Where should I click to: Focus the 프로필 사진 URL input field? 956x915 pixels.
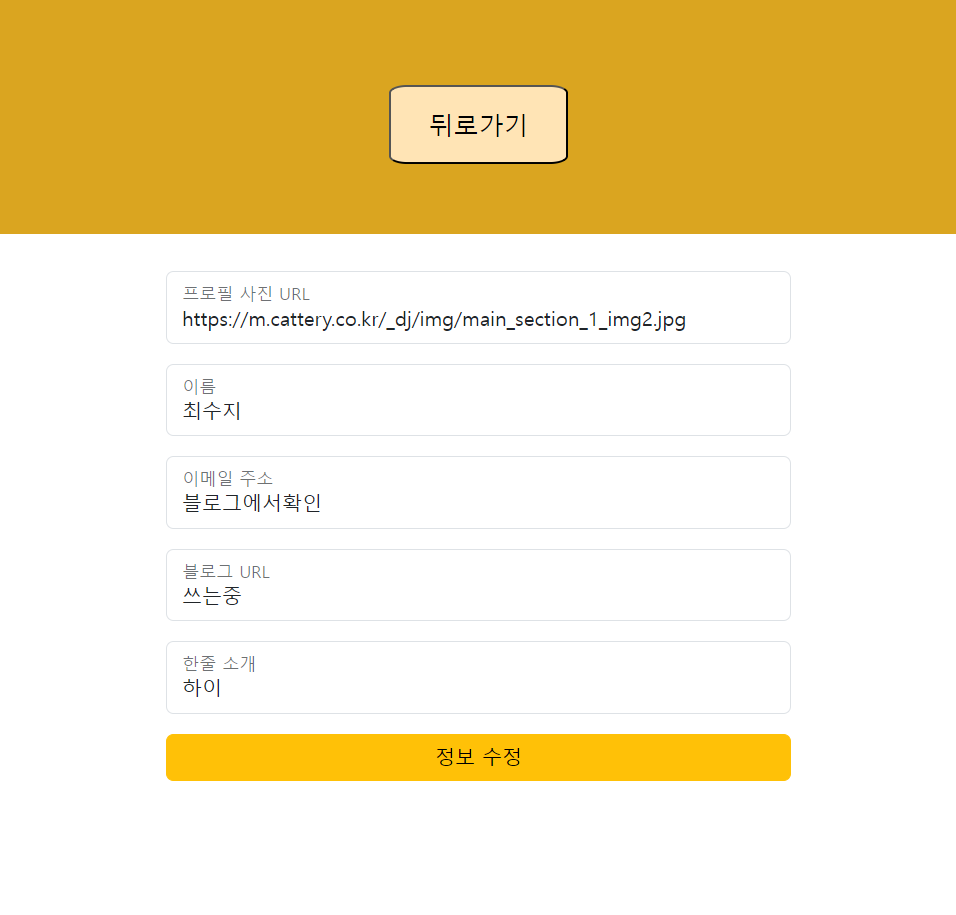click(479, 307)
